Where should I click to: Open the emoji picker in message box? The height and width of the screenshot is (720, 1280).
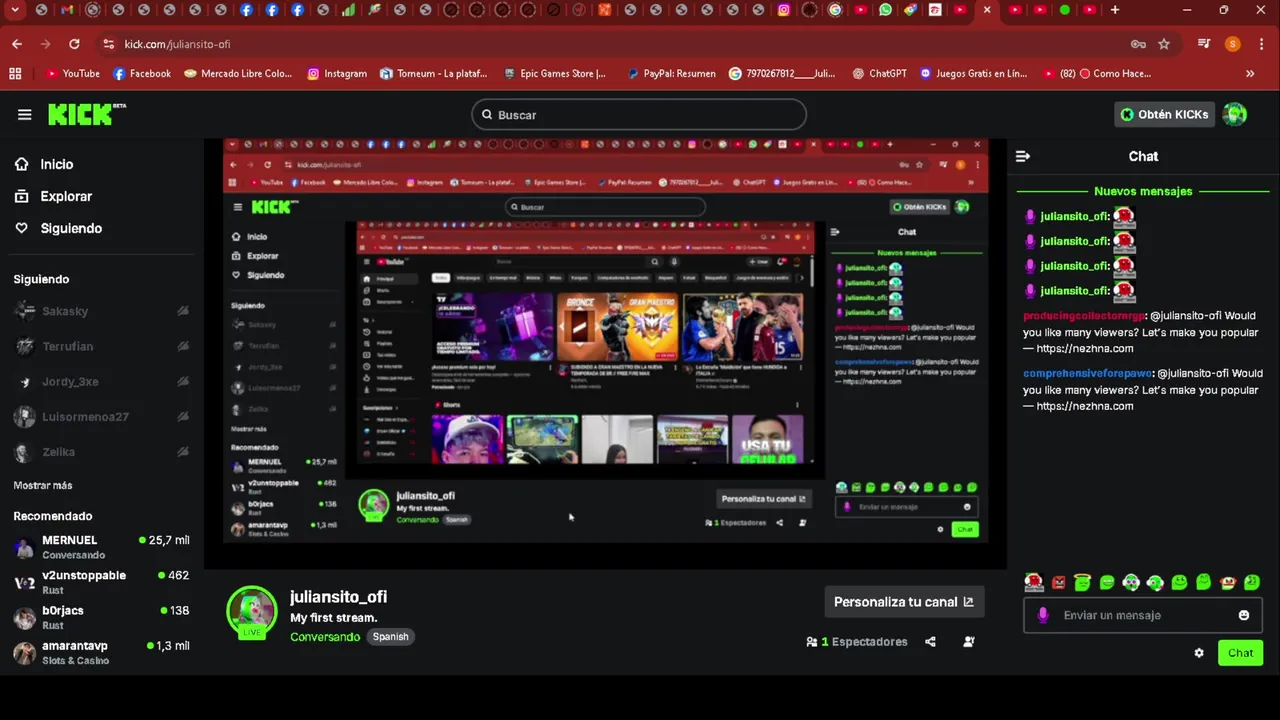pos(1244,615)
